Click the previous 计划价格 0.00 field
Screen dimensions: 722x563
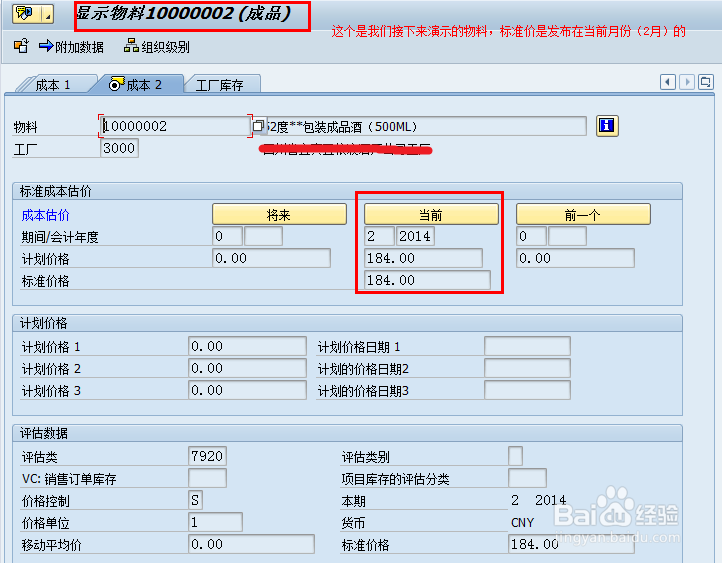click(x=575, y=258)
